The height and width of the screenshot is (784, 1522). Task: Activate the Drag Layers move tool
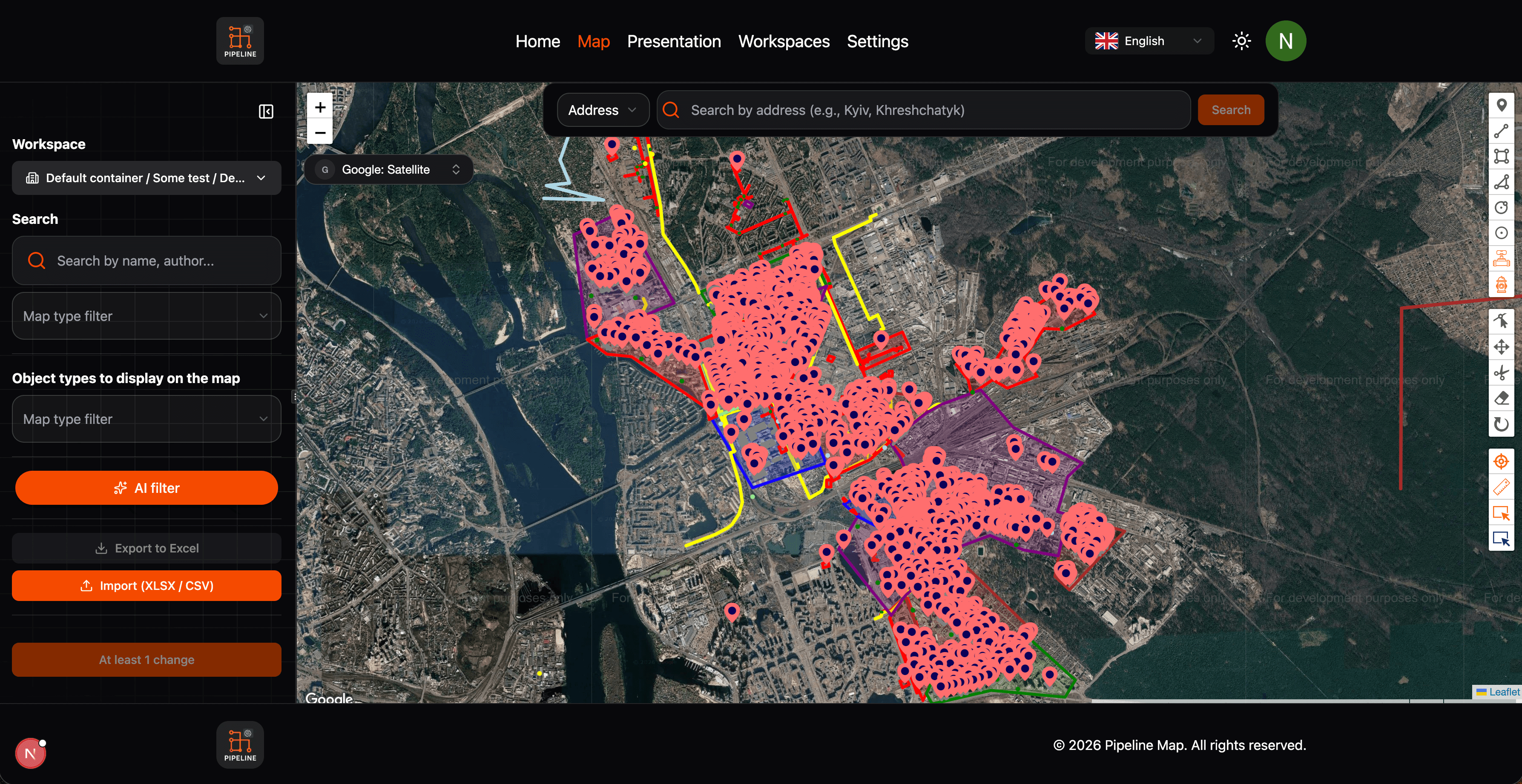pyautogui.click(x=1501, y=346)
